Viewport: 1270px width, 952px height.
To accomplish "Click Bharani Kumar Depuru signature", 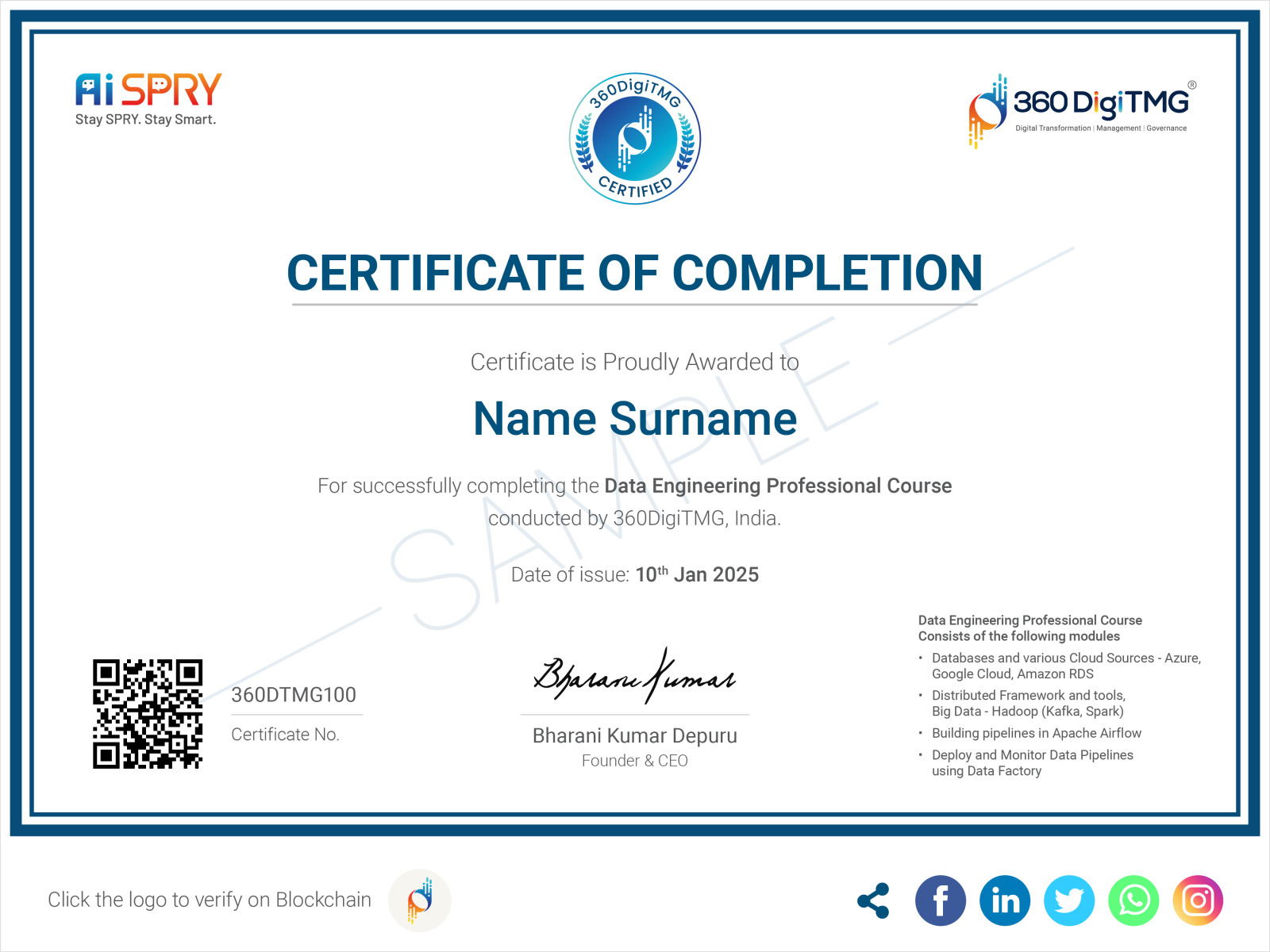I will point(634,678).
